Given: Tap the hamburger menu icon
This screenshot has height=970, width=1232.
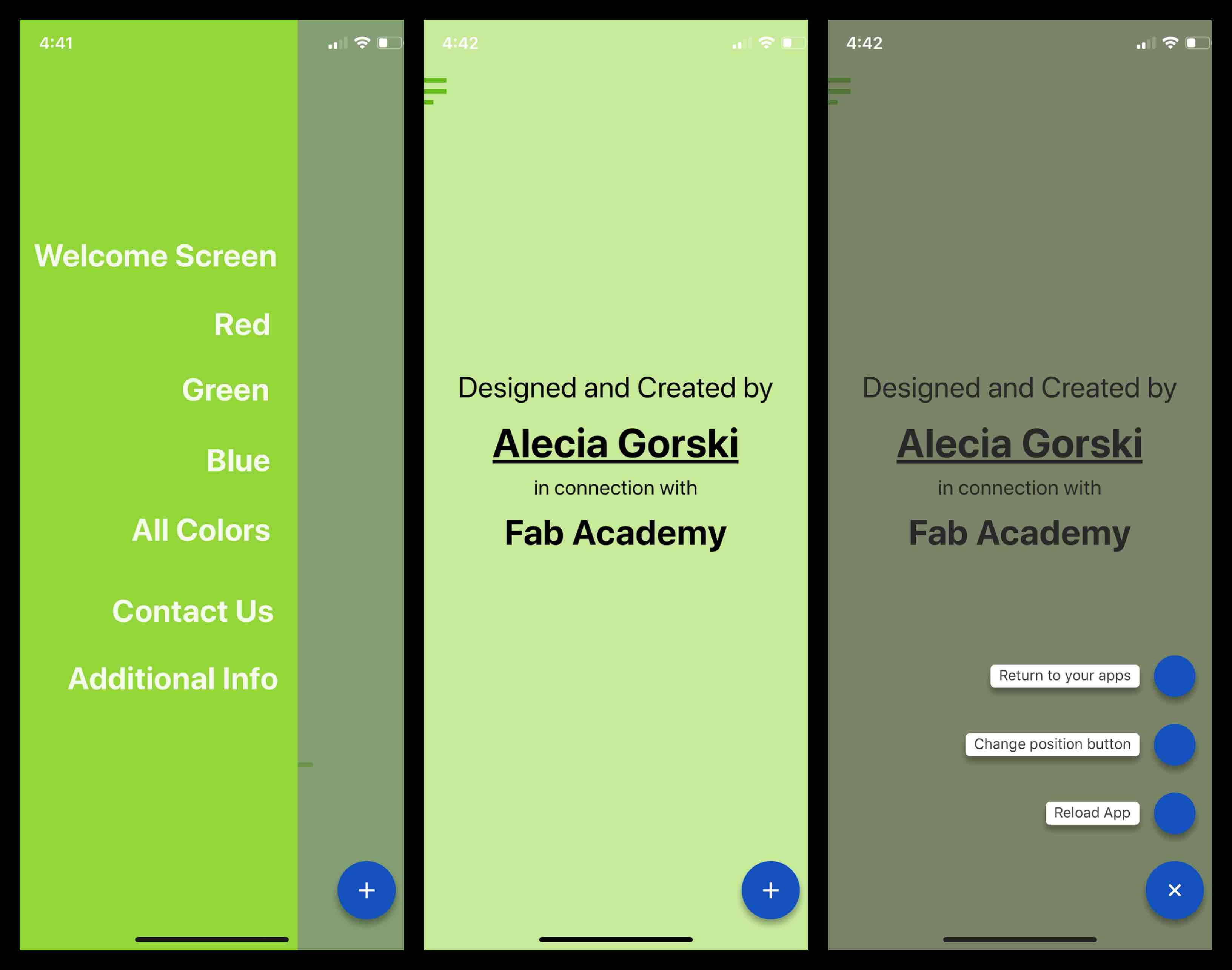Looking at the screenshot, I should point(436,90).
